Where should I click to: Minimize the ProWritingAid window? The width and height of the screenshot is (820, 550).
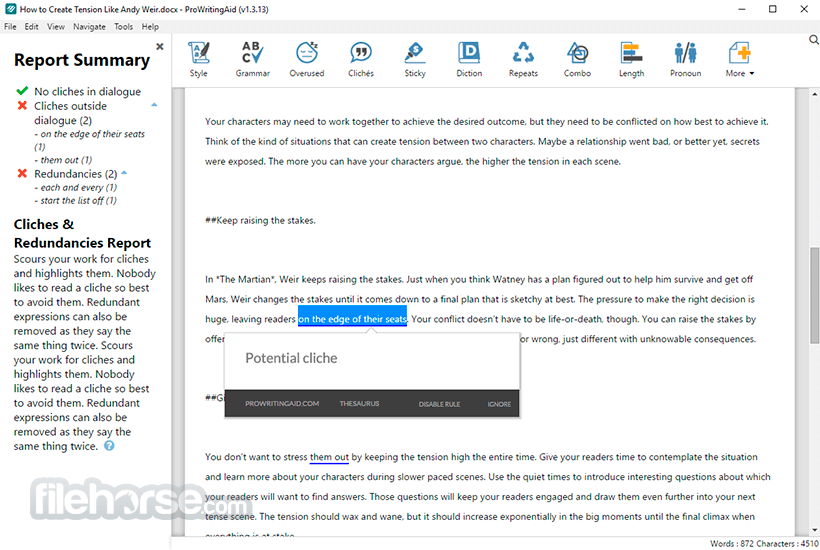click(x=742, y=9)
